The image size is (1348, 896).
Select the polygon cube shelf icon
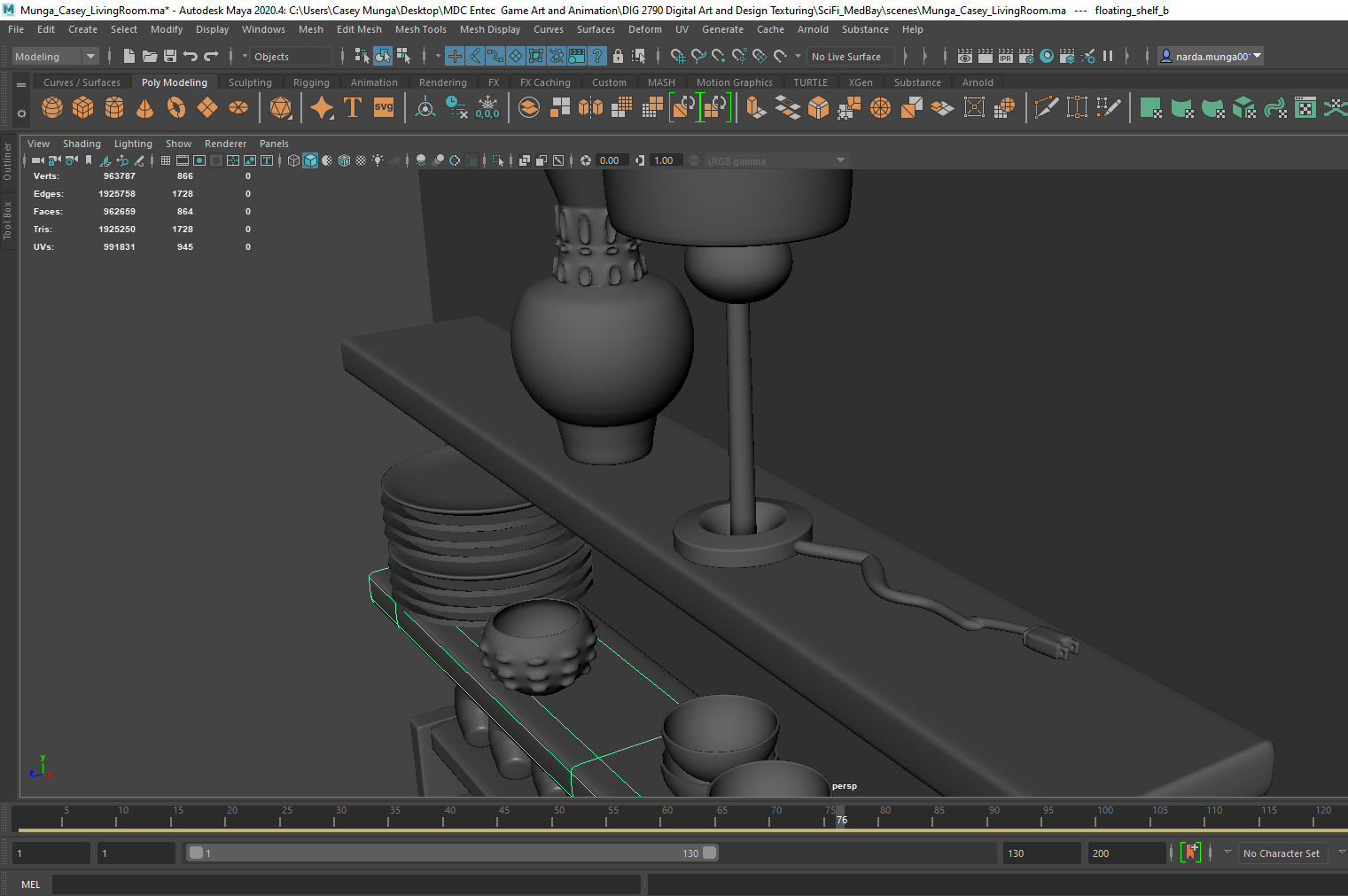pos(82,107)
